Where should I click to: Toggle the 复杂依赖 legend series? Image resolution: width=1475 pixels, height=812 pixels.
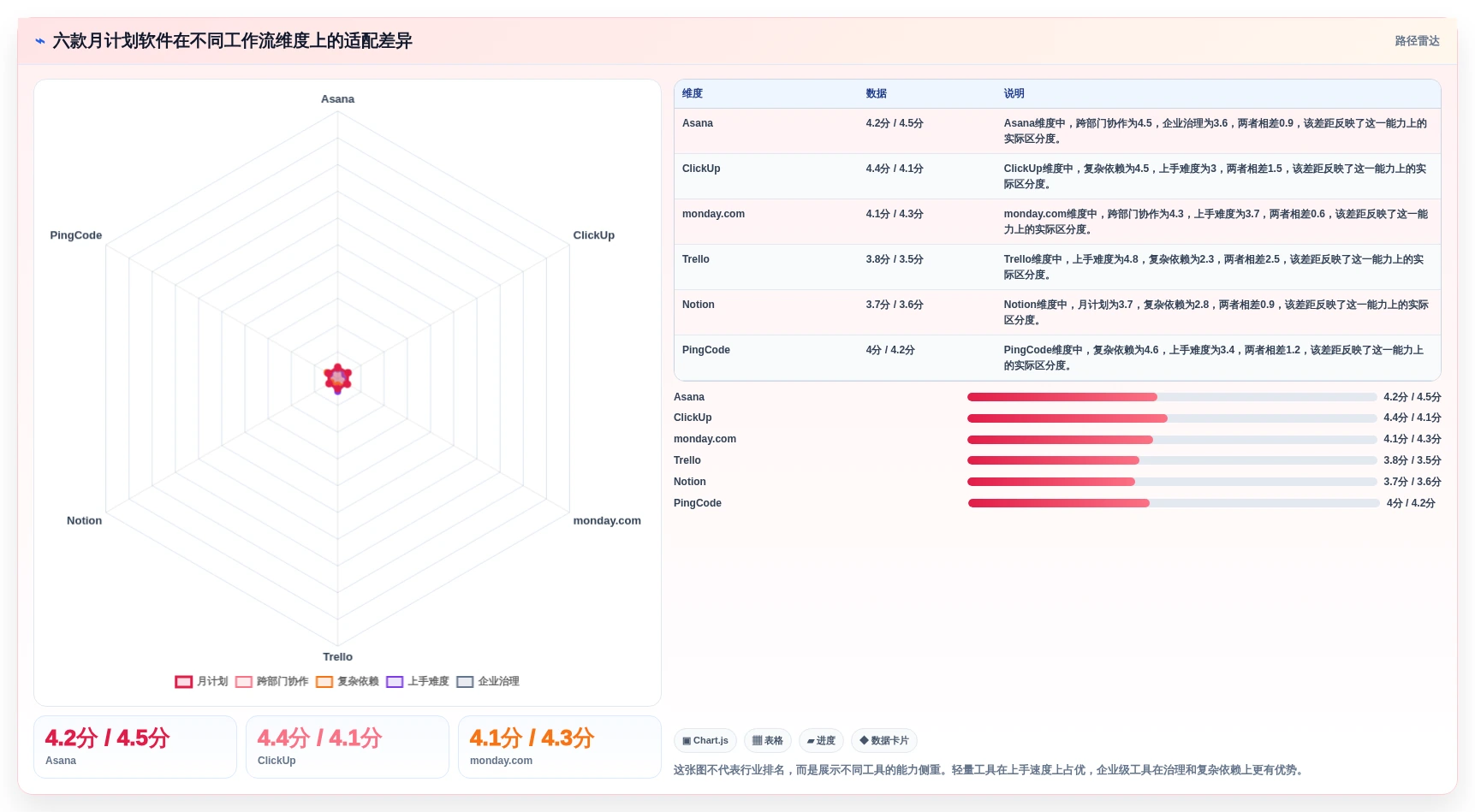(x=347, y=682)
